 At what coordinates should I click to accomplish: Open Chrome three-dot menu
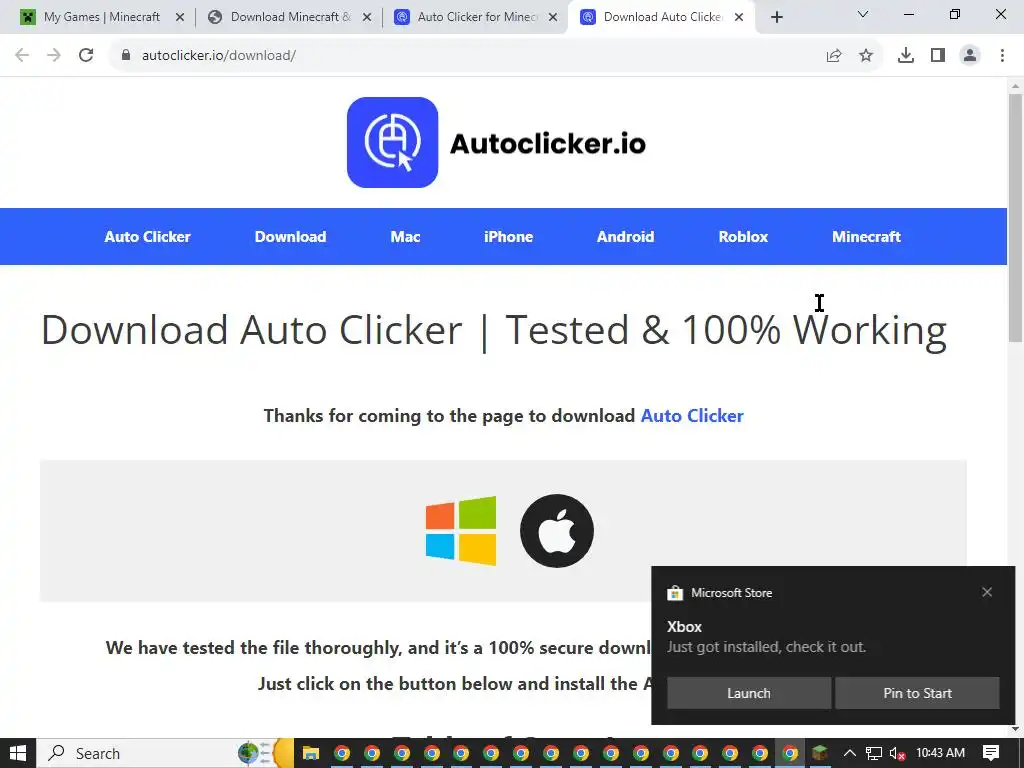pyautogui.click(x=1002, y=56)
